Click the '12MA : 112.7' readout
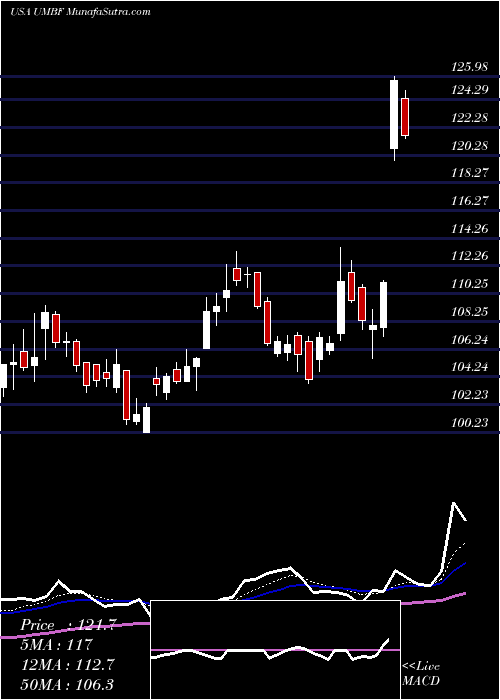Screen dimensions: 500x700 (x=67, y=665)
